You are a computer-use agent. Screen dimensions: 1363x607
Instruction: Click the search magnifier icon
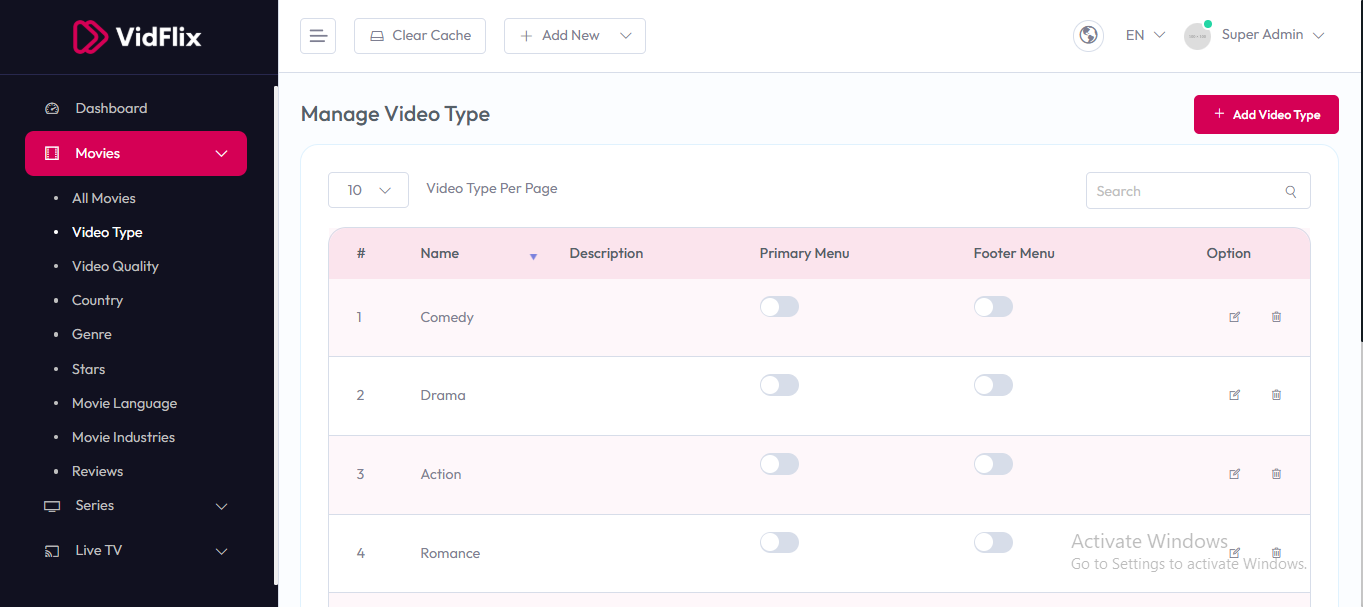(1291, 192)
